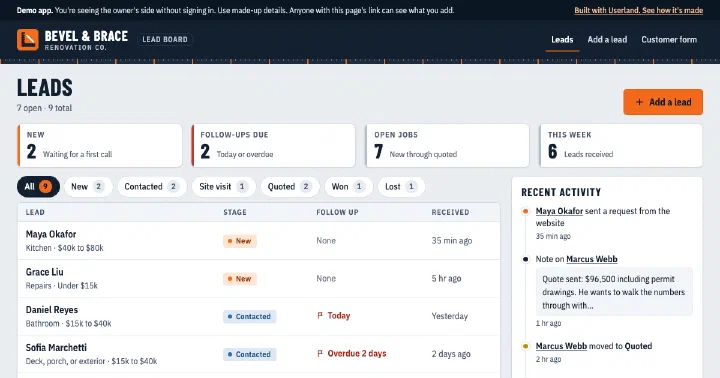The height and width of the screenshot is (378, 720).
Task: Click the orange activity dot for Maya Okafor
Action: tap(525, 211)
